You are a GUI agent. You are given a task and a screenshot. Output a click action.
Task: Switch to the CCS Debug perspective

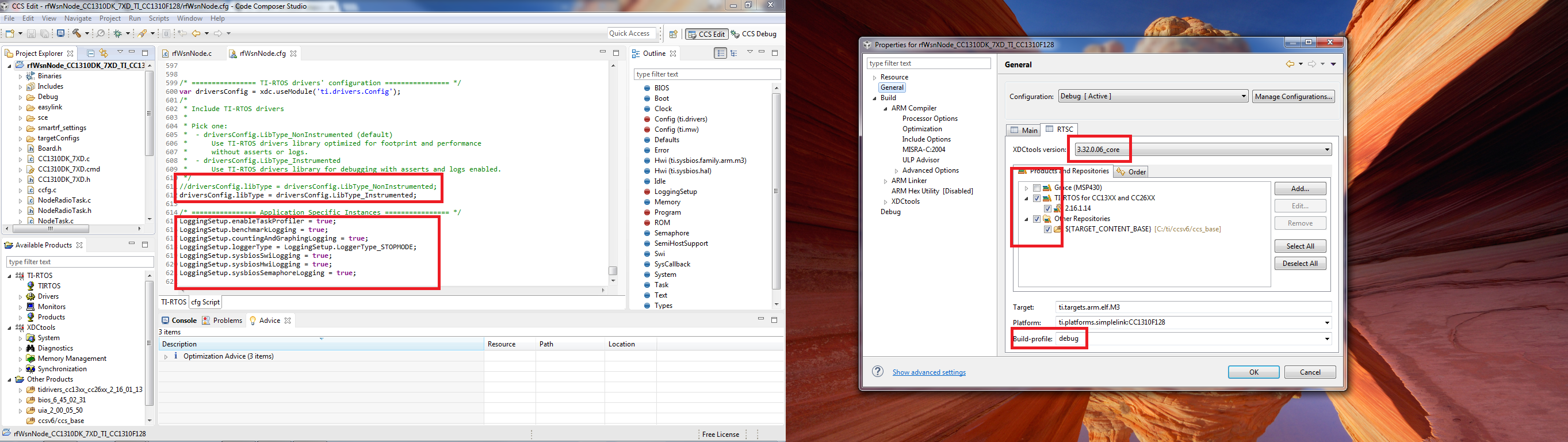point(754,34)
